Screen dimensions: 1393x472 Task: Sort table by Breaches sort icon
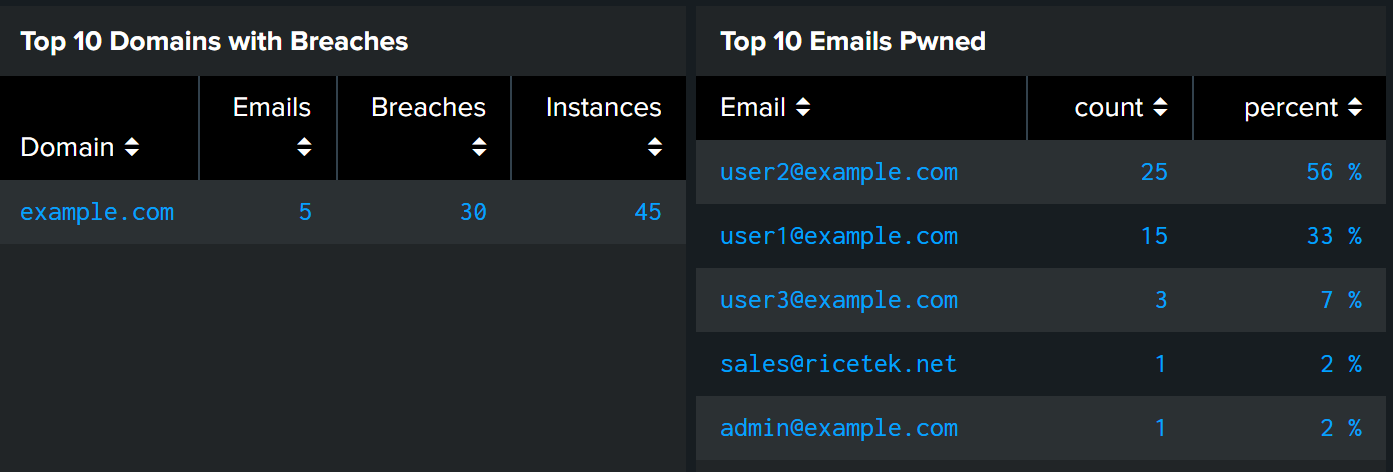[x=479, y=147]
